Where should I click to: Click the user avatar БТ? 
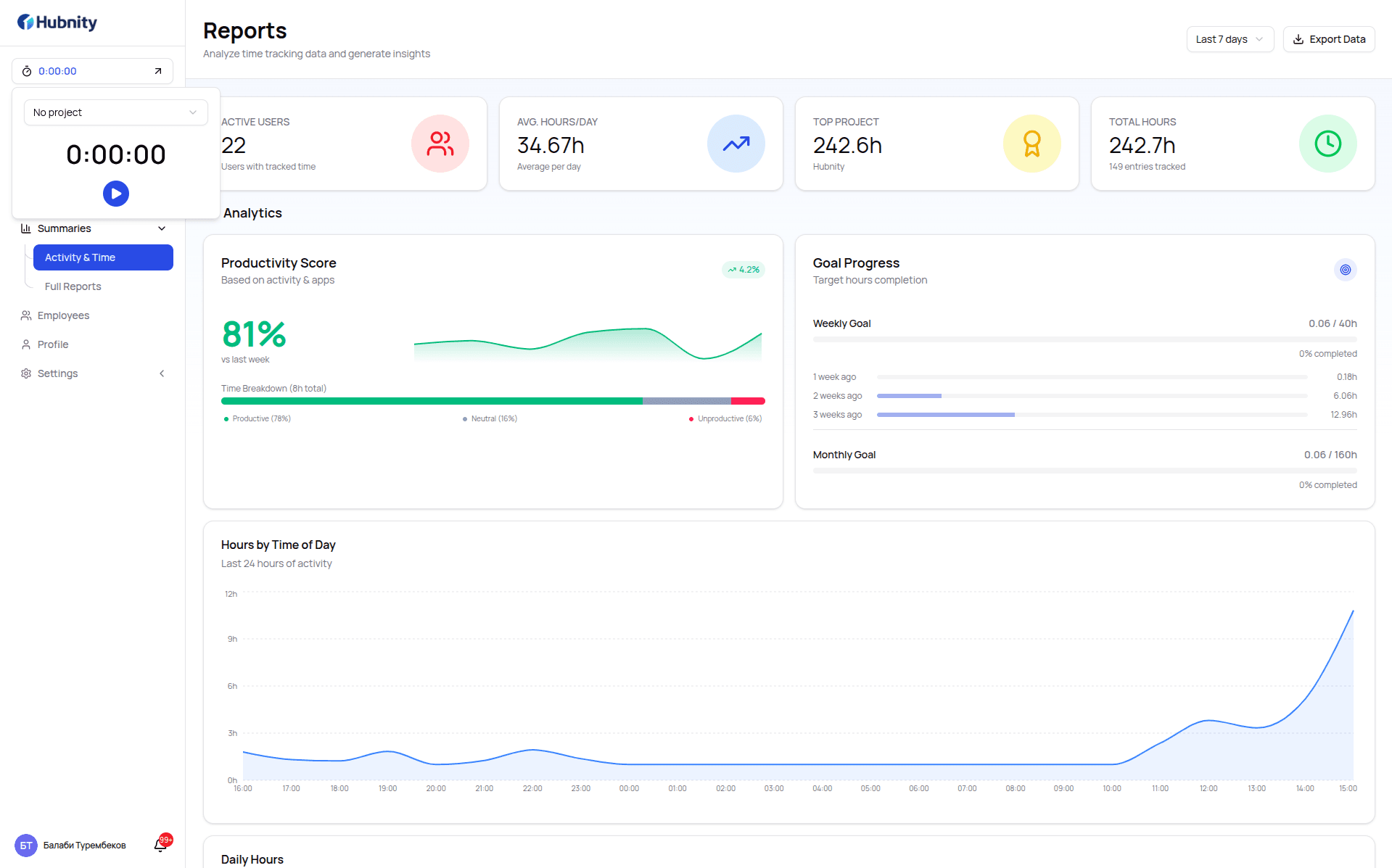pyautogui.click(x=26, y=846)
